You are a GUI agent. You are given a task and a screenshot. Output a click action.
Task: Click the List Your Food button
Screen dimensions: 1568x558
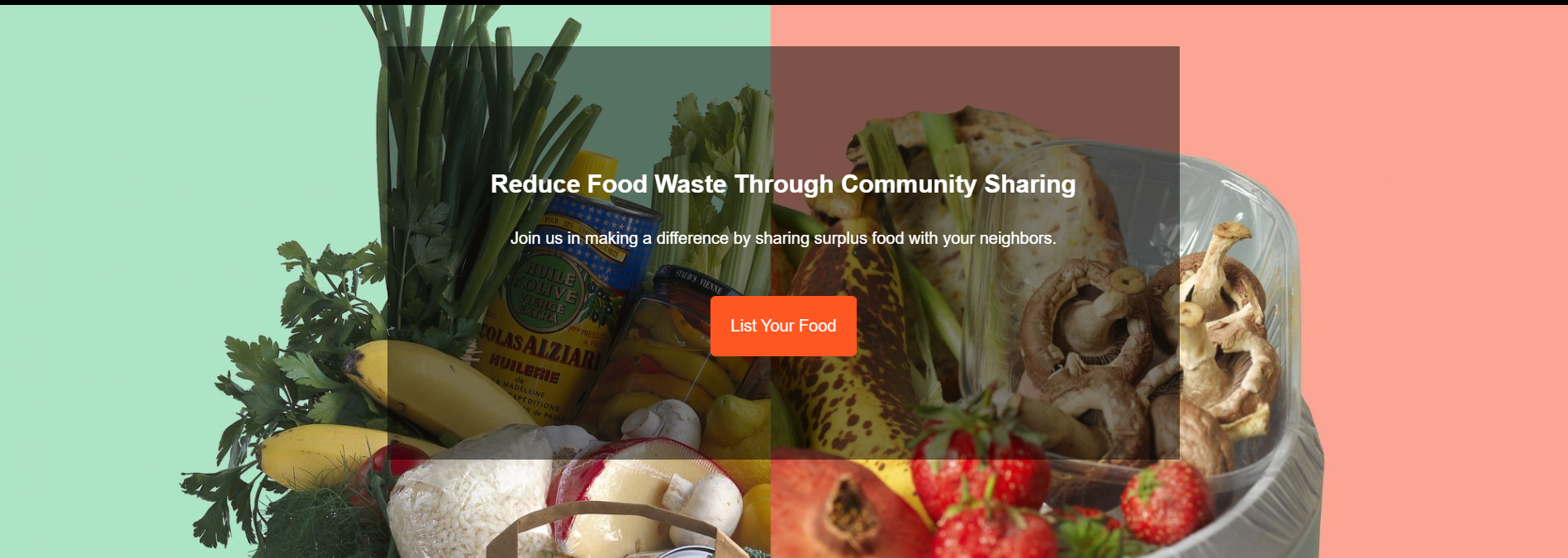(783, 326)
